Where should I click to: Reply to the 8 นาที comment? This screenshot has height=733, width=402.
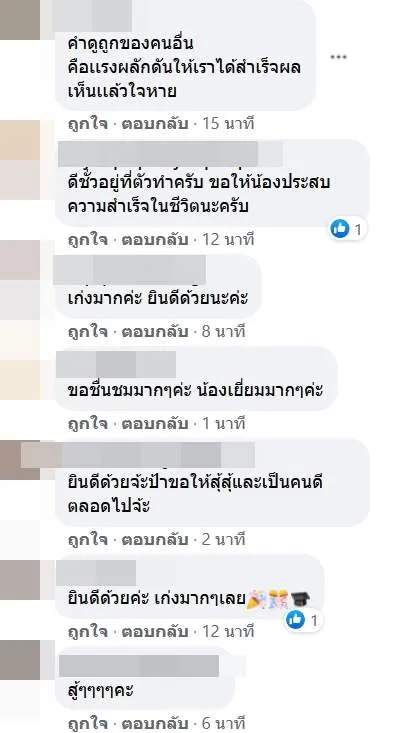(x=155, y=332)
